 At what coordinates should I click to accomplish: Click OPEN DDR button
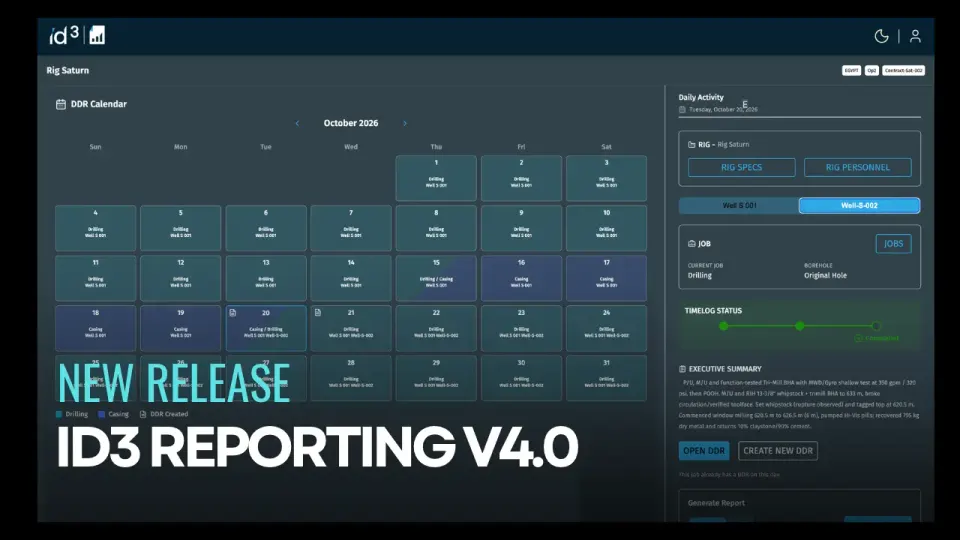click(704, 451)
